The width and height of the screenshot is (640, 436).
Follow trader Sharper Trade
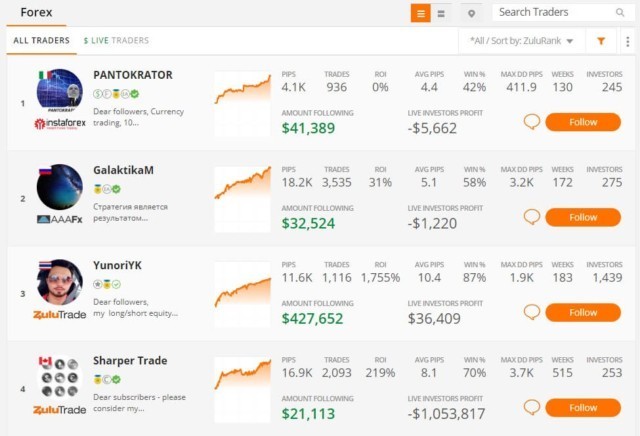pyautogui.click(x=583, y=408)
